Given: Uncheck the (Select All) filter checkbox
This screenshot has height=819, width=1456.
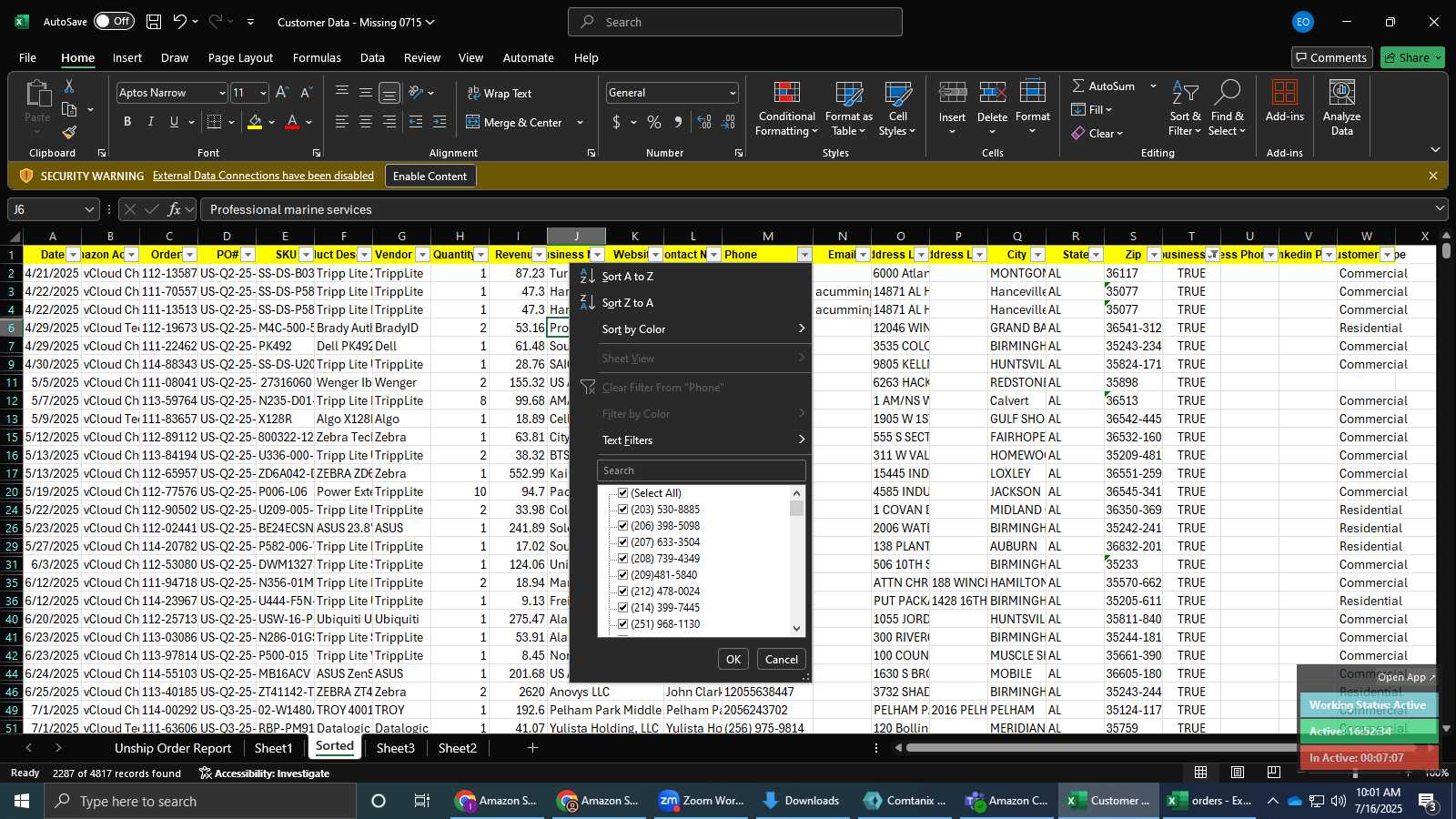Looking at the screenshot, I should click(623, 493).
